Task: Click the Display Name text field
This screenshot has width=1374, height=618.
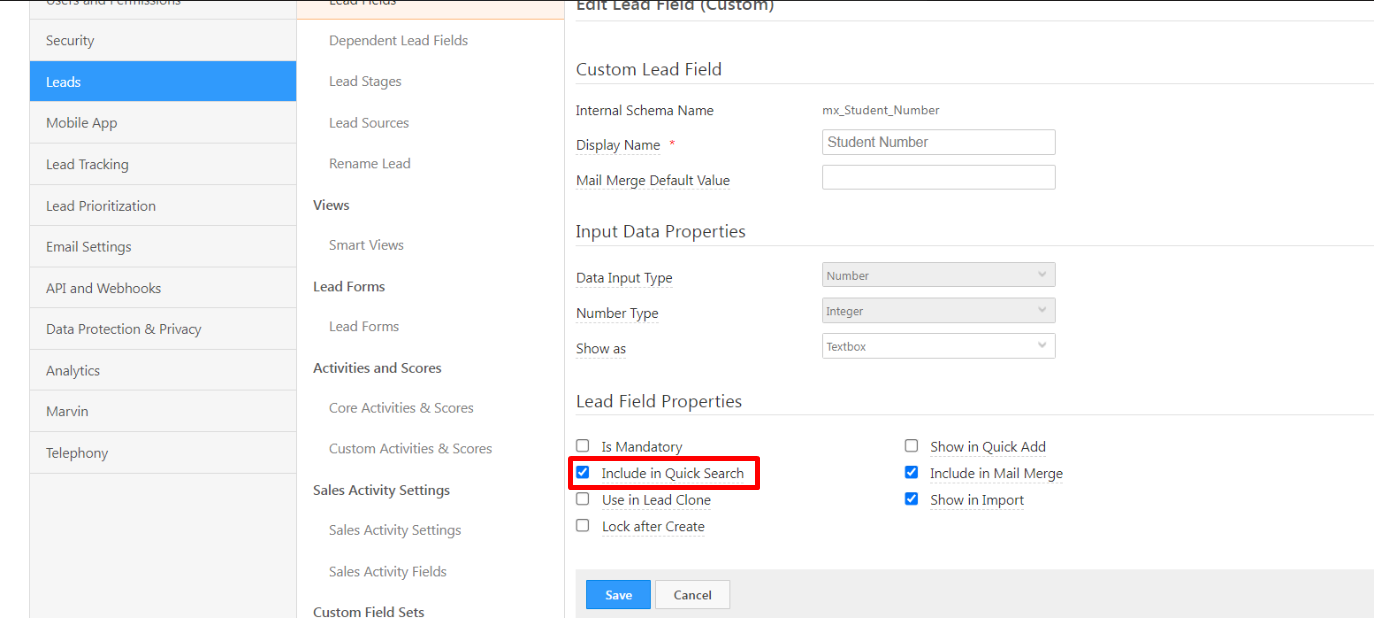Action: [938, 142]
